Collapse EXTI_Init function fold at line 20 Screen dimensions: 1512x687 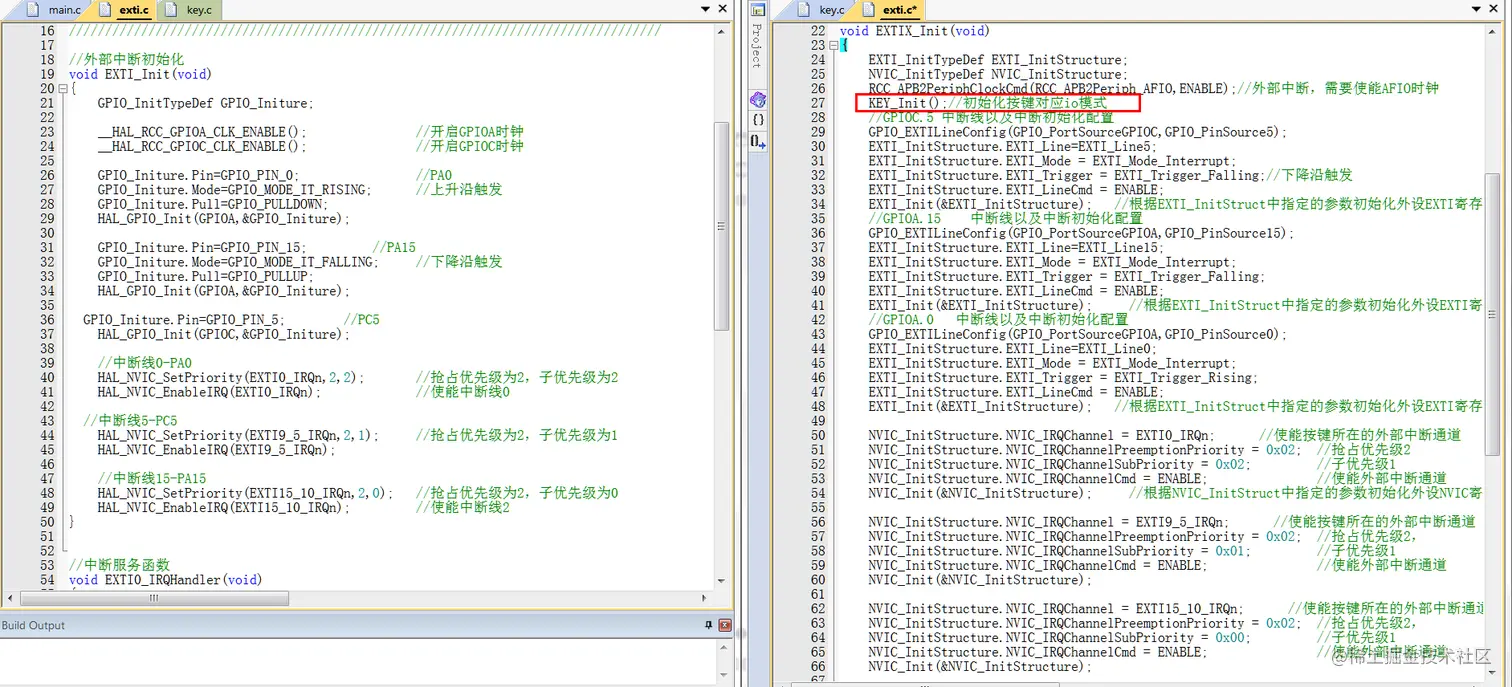(62, 88)
